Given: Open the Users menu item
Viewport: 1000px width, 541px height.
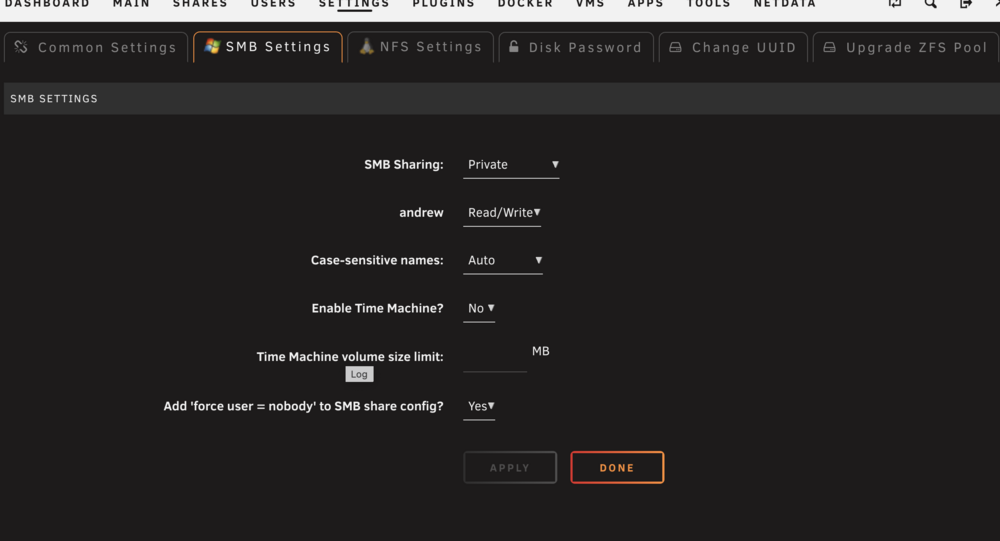Looking at the screenshot, I should pyautogui.click(x=273, y=4).
